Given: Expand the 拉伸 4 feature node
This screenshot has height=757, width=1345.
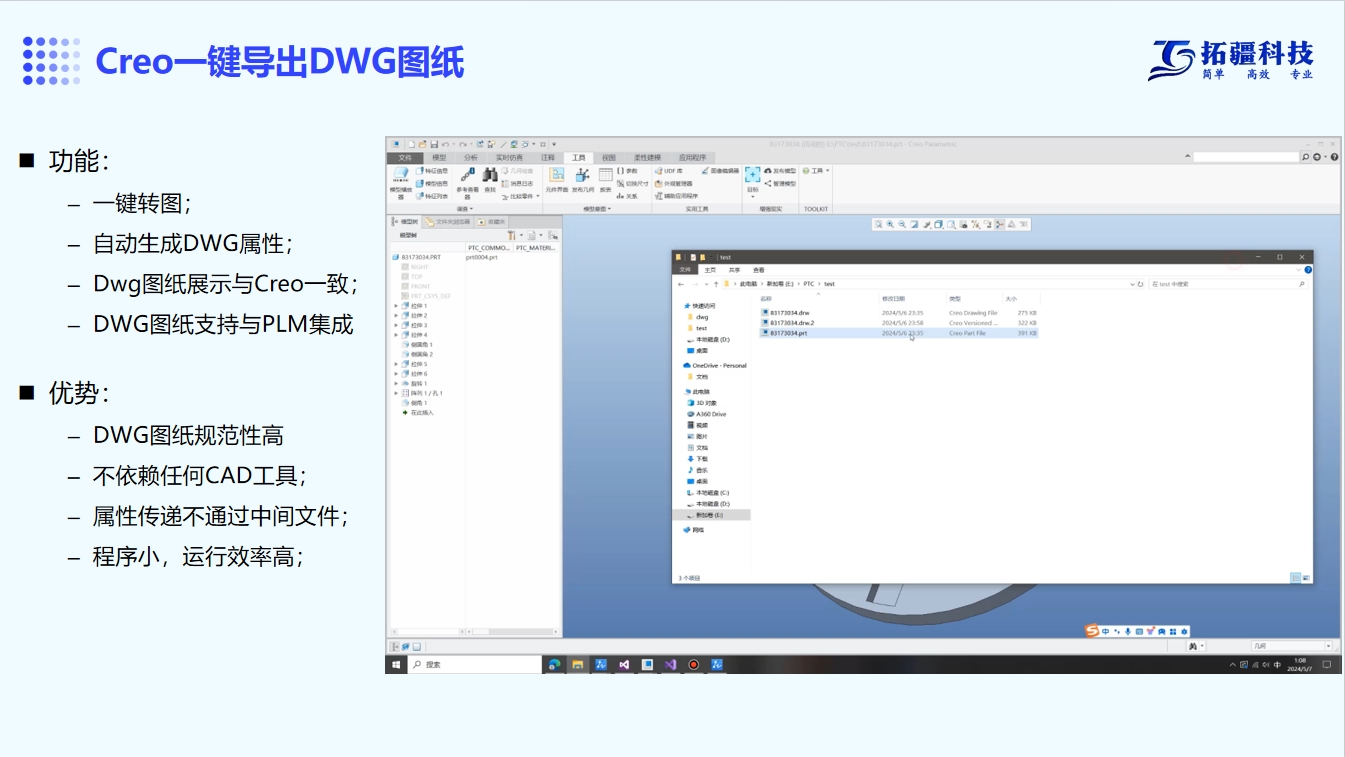Looking at the screenshot, I should 396,335.
